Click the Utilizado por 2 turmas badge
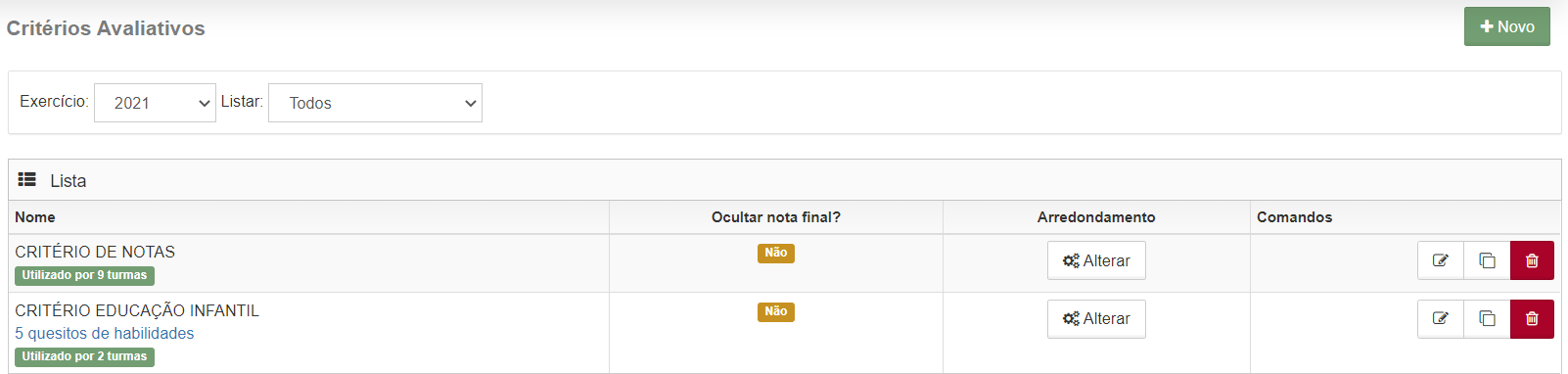 84,356
